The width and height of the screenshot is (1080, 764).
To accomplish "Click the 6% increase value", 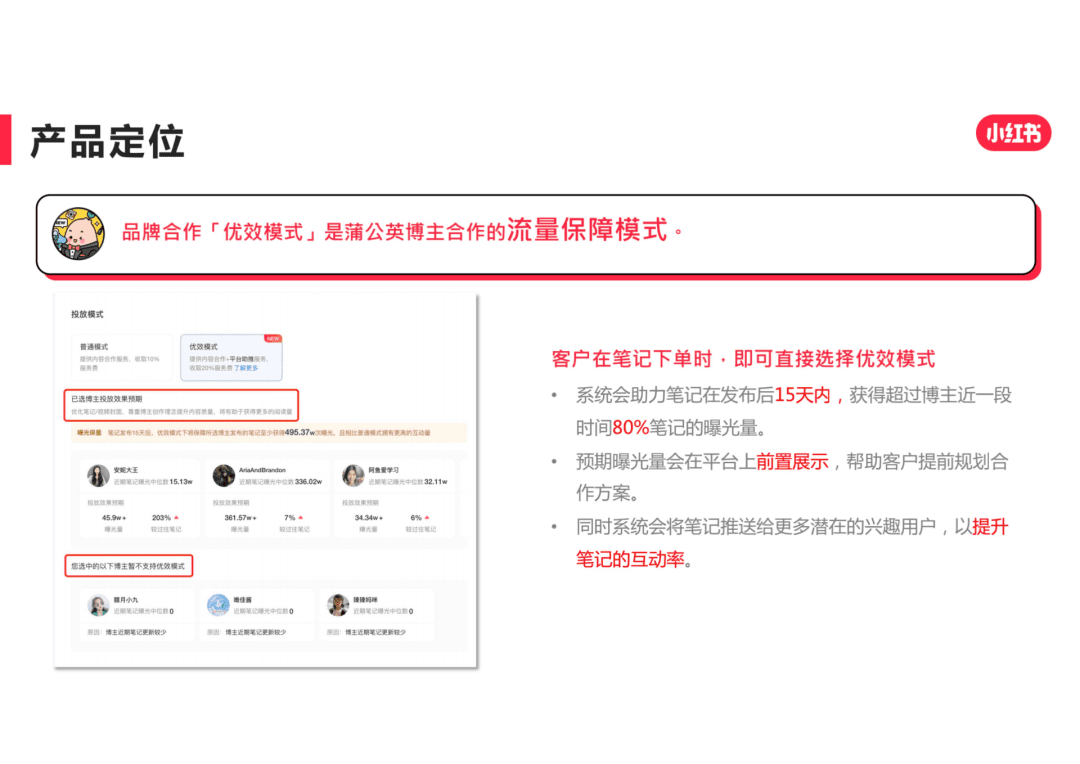I will 416,517.
